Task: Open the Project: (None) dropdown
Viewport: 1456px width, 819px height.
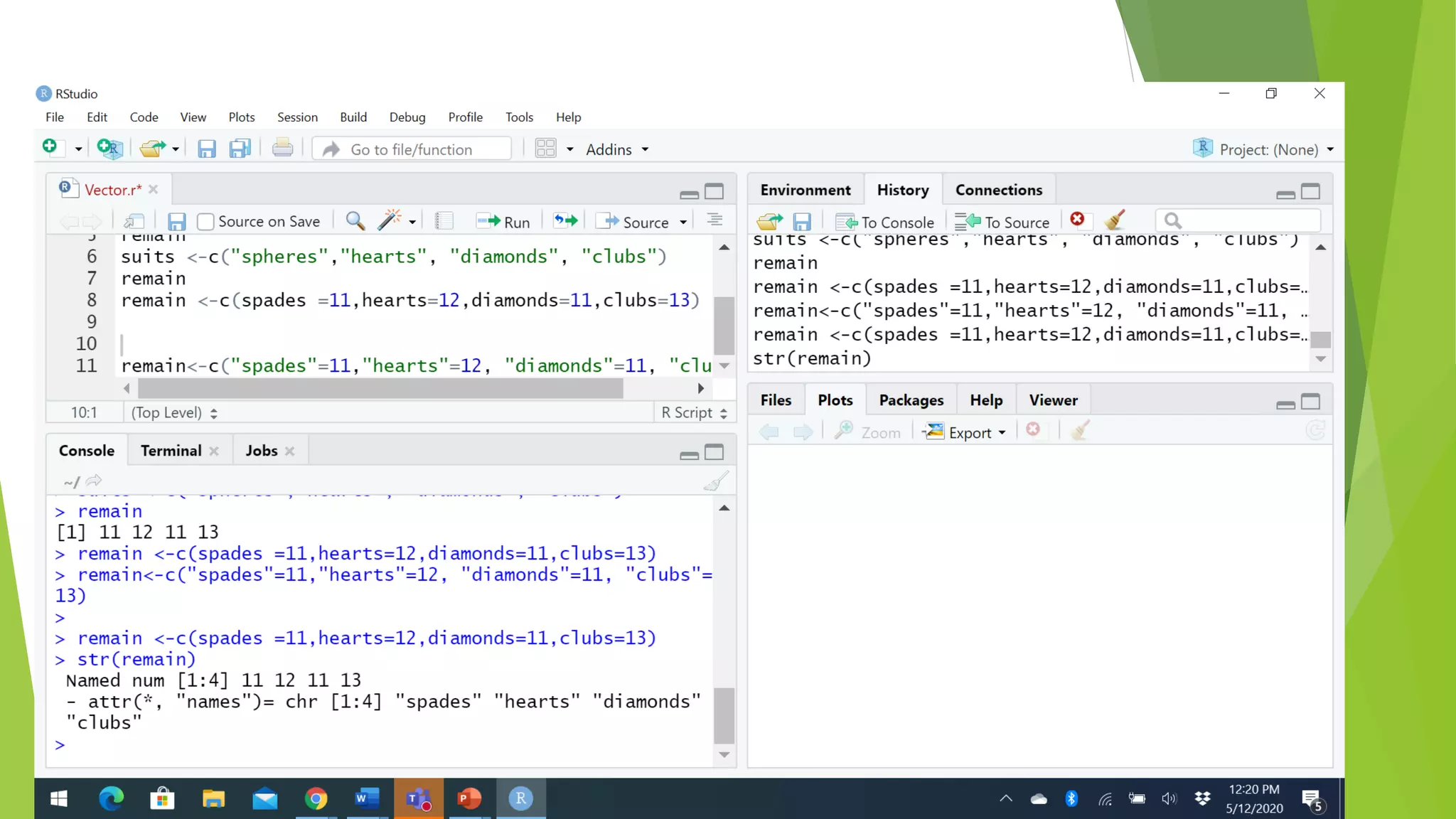Action: (x=1263, y=149)
